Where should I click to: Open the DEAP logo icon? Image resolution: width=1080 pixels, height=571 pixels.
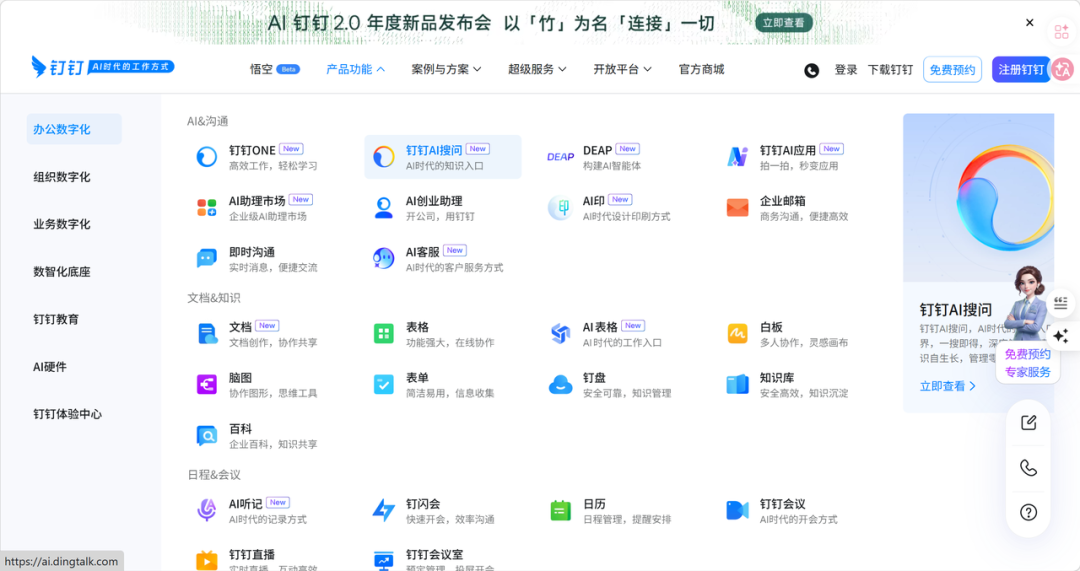coord(561,157)
